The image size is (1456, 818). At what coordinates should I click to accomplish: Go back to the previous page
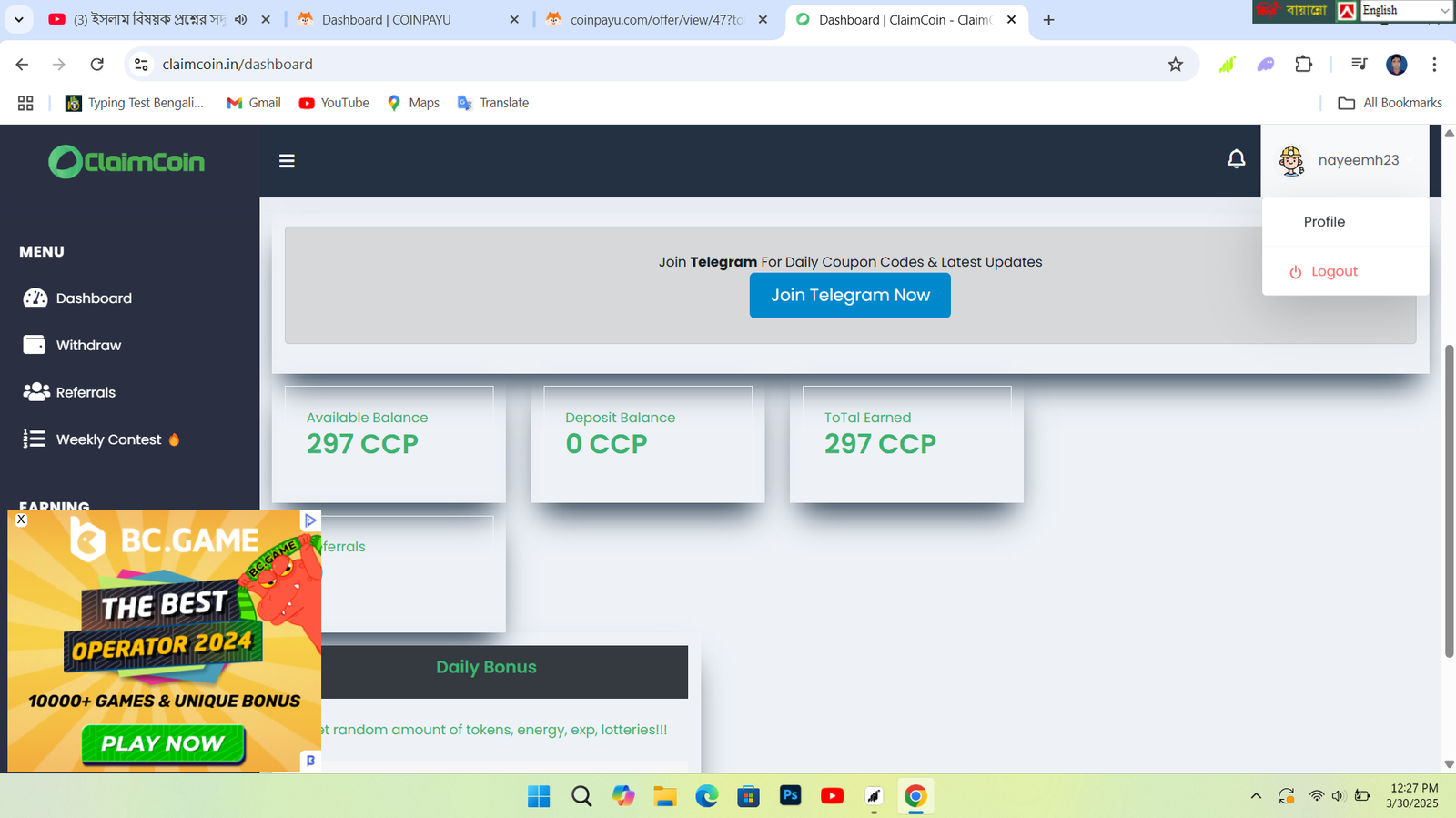22,64
